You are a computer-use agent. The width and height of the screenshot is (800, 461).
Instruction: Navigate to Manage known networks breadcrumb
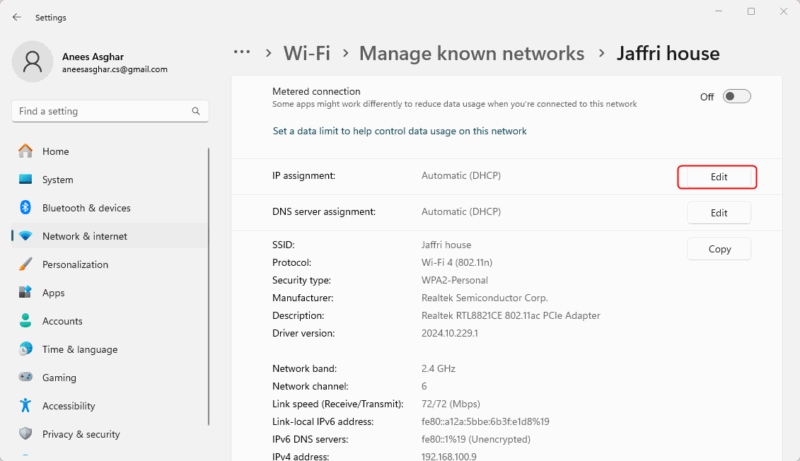click(471, 53)
